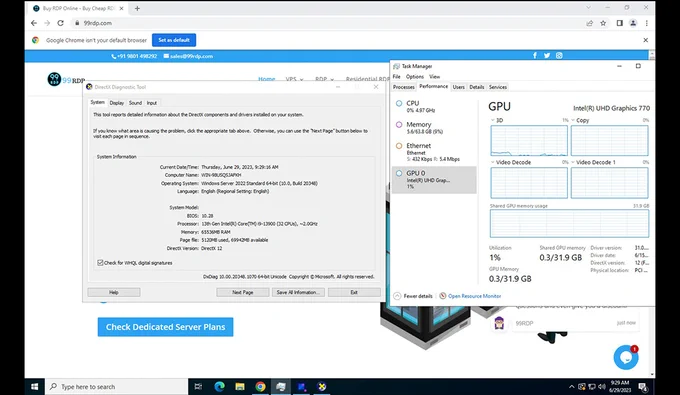Select Memory in the performance list
Viewport: 680px width, 395px height.
click(x=434, y=127)
